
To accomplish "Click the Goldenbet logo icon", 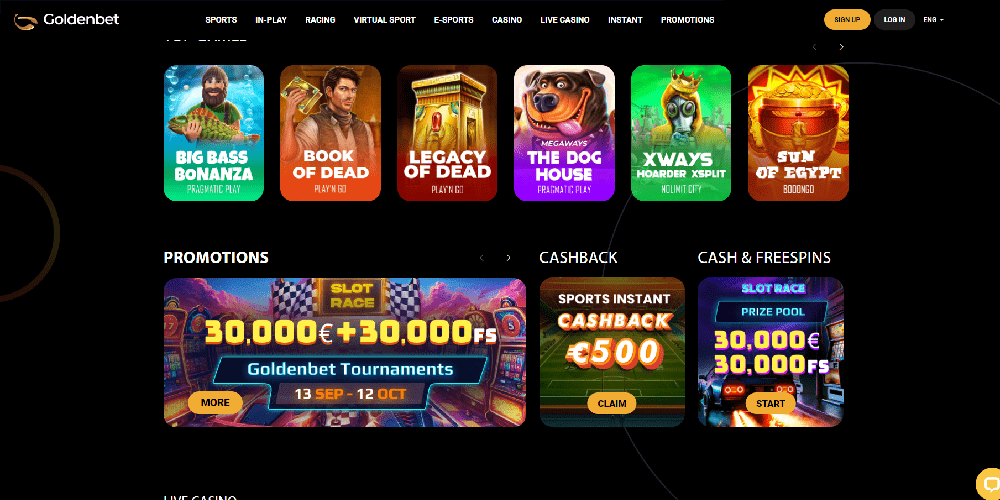I will 26,21.
